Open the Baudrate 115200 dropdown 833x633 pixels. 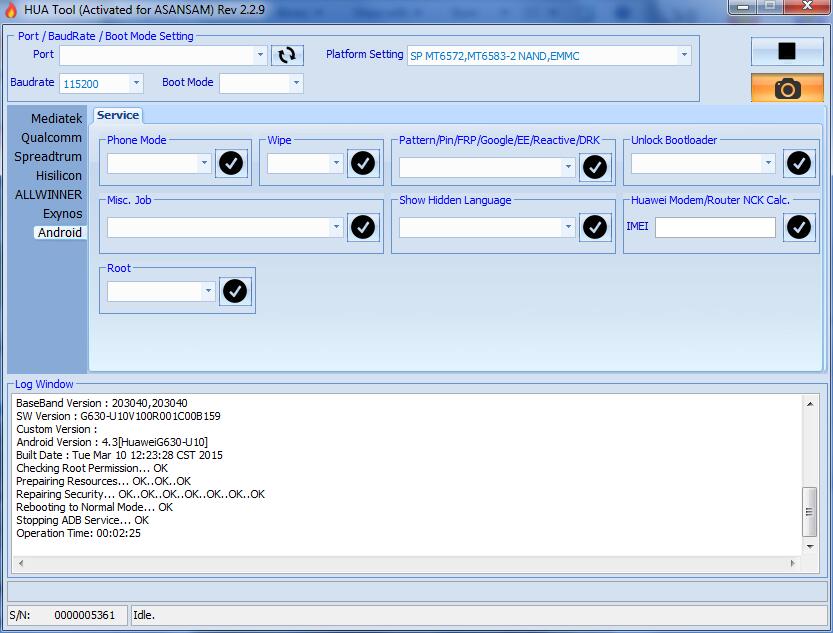pos(136,83)
